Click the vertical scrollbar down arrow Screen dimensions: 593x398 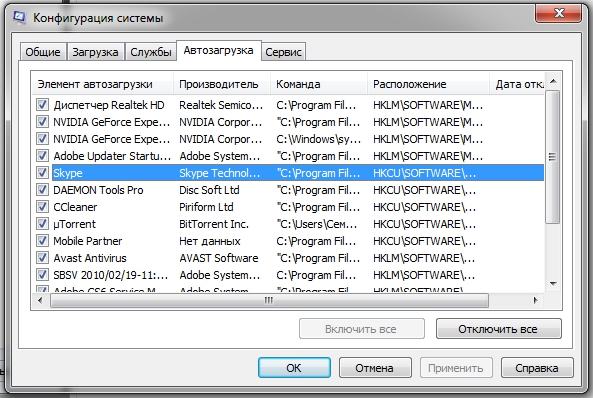(553, 284)
